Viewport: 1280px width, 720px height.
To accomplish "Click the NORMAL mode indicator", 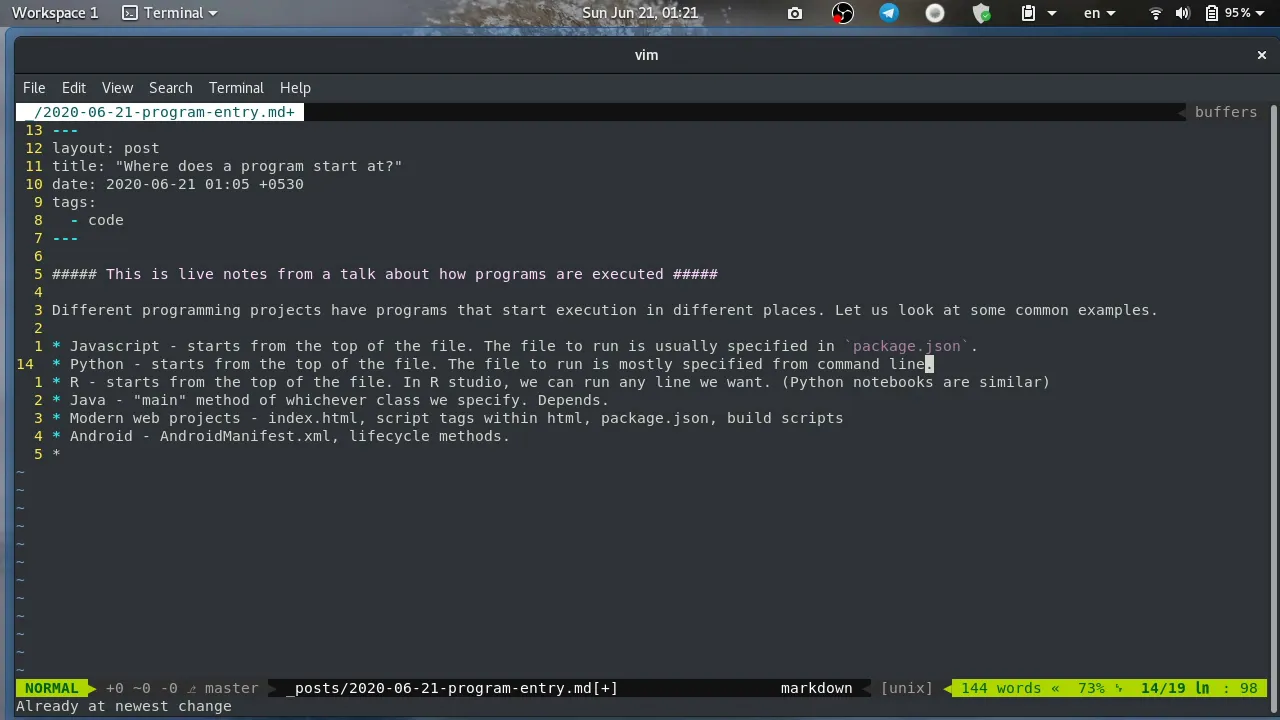I will pos(51,688).
